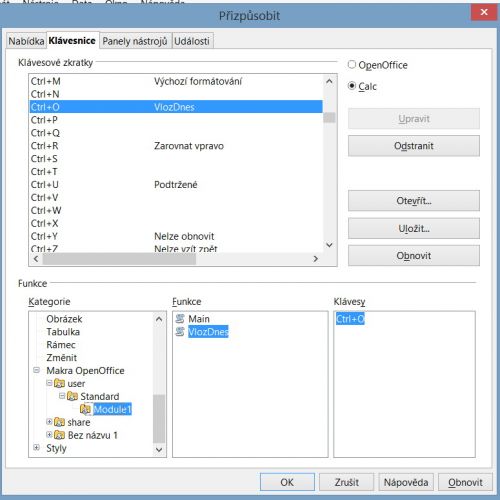Open help with Nápověda button
Viewport: 500px width, 500px height.
point(406,482)
